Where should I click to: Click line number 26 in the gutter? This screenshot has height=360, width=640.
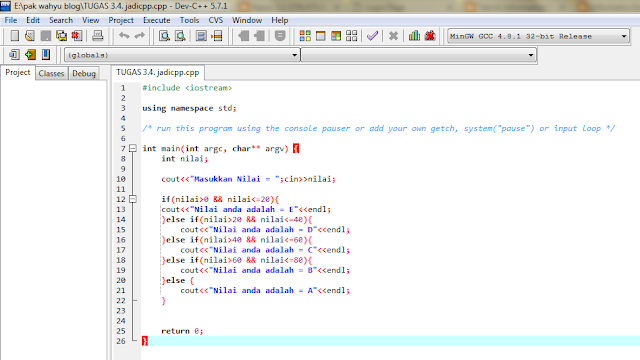point(121,341)
